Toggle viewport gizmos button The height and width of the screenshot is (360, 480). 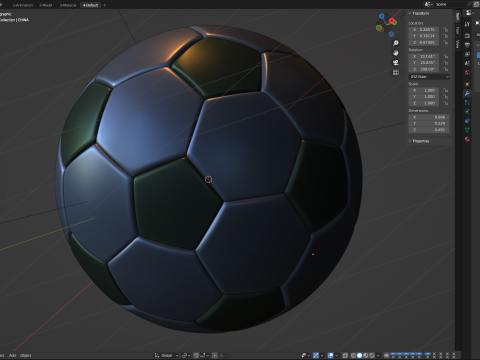316,355
